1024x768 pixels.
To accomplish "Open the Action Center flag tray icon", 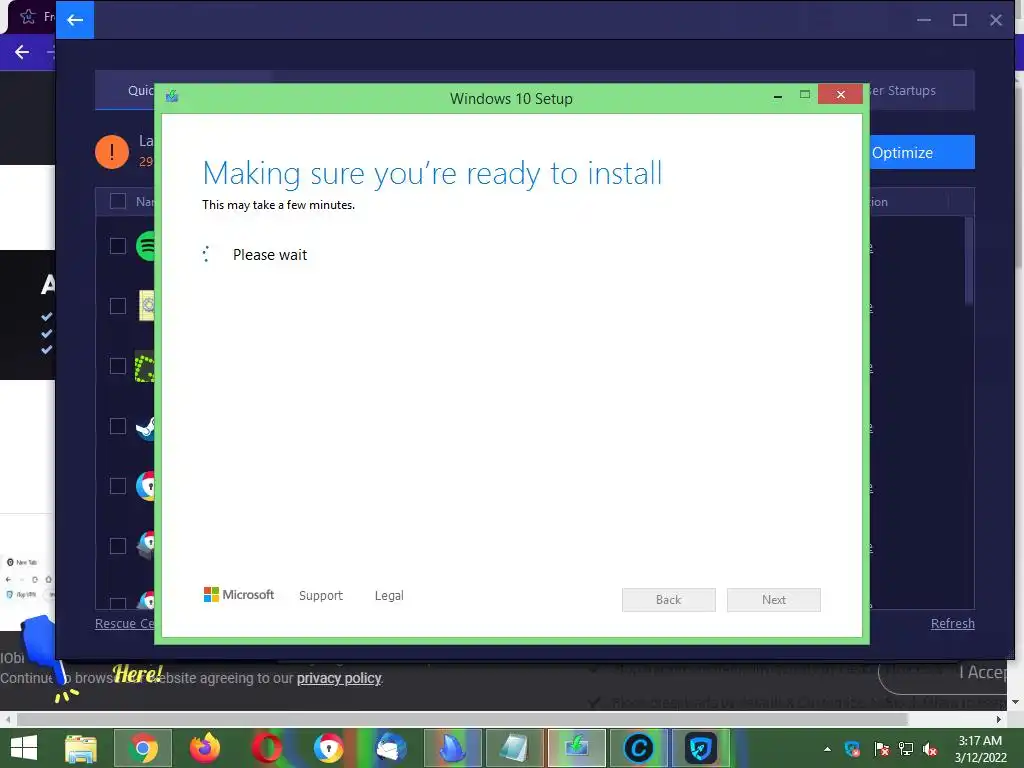I will 881,749.
